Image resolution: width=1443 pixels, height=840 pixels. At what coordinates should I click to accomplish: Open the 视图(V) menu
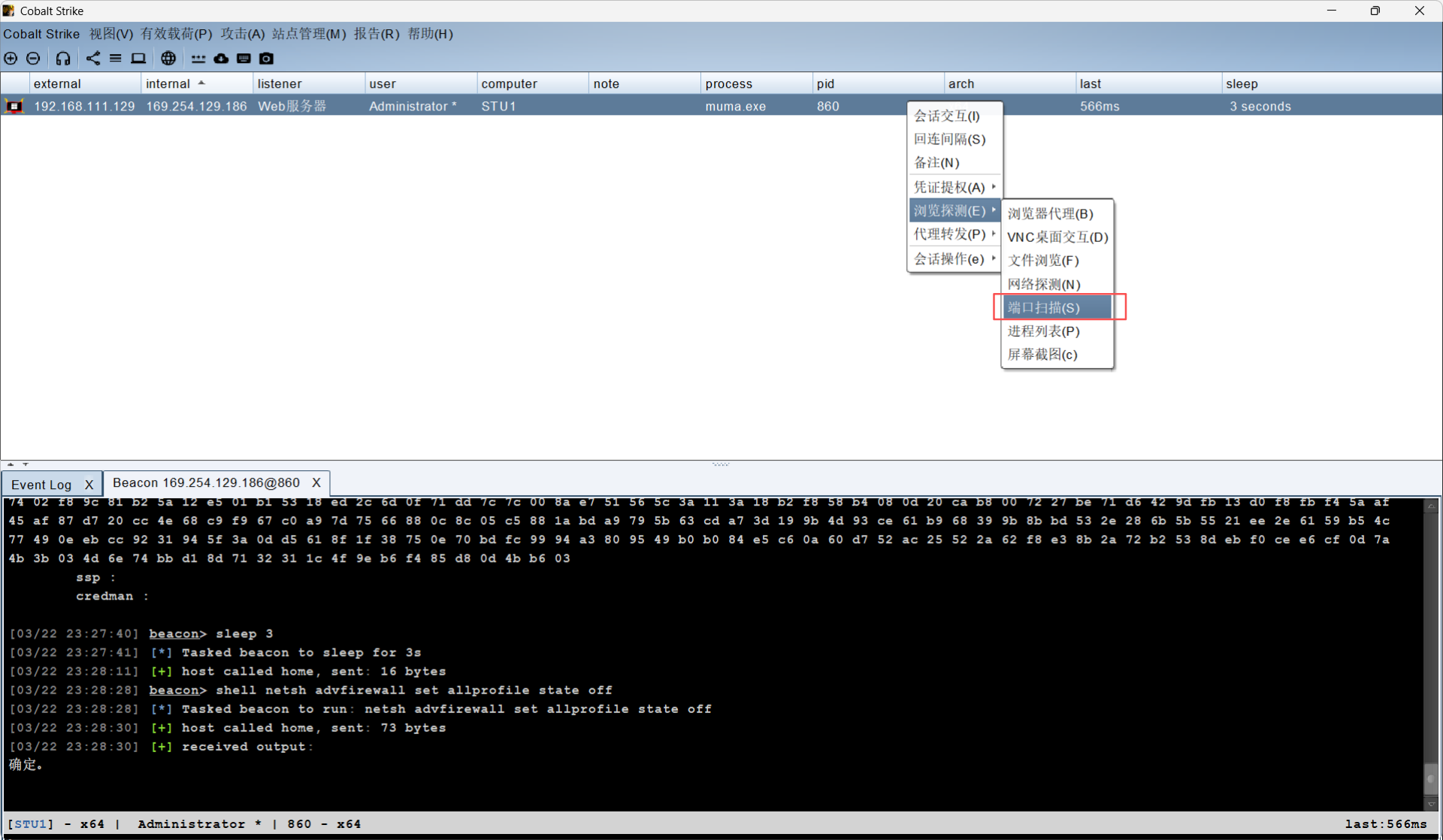coord(111,34)
